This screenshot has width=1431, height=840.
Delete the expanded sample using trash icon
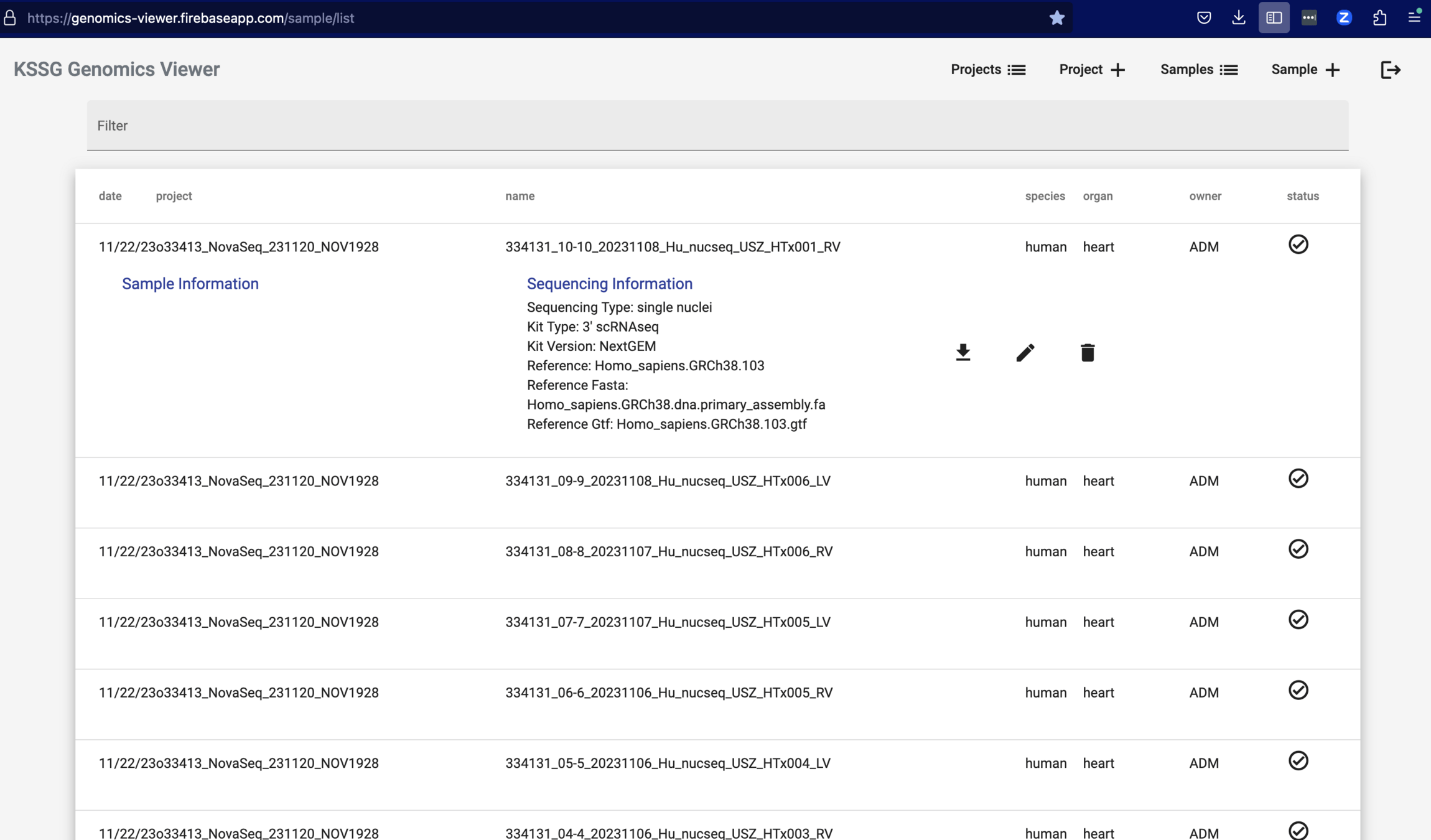(1087, 353)
